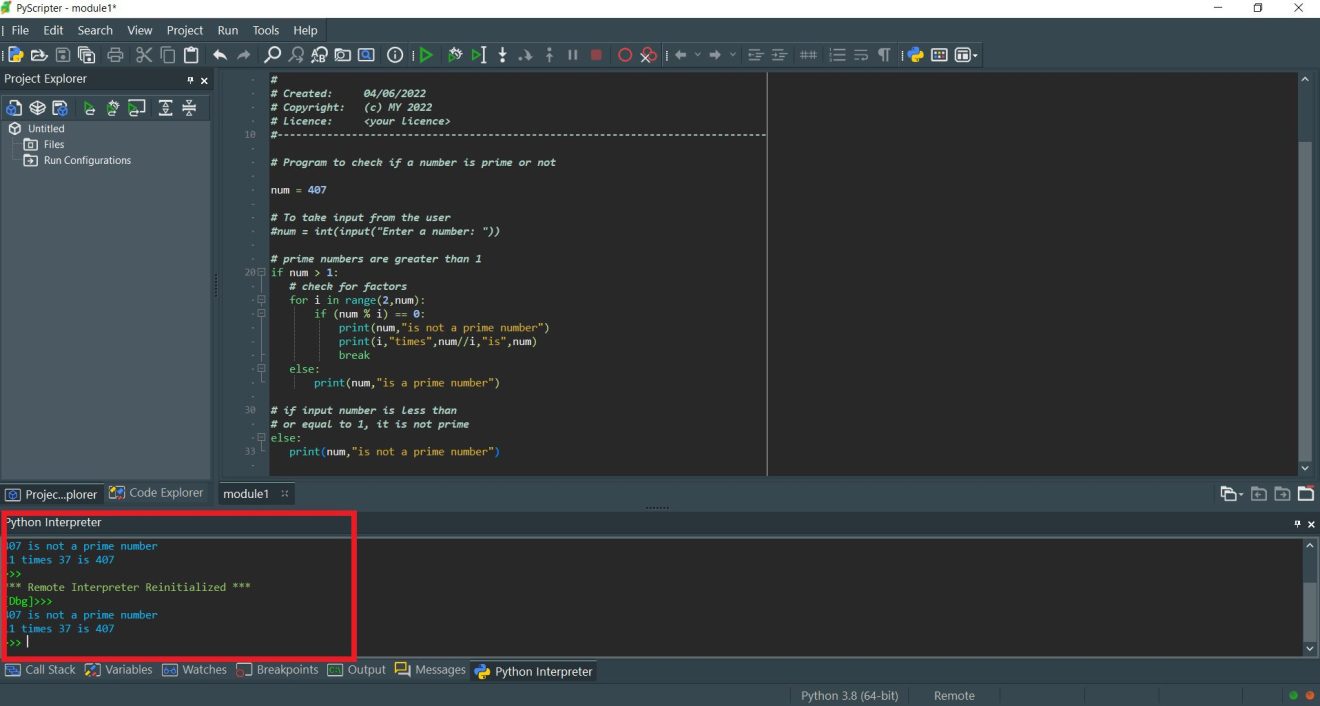1320x706 pixels.
Task: Open the Run menu
Action: 227,30
